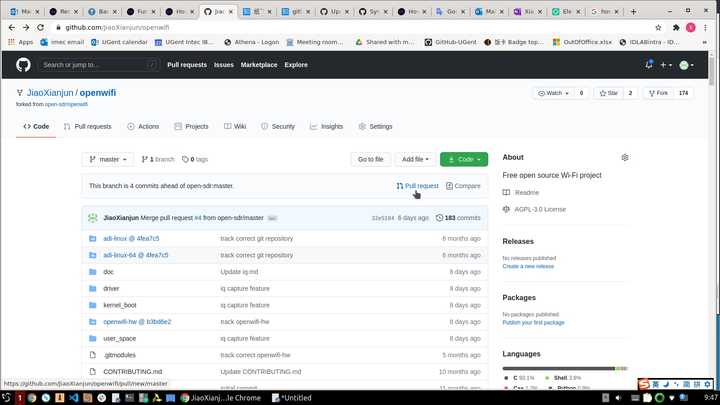Open the JiaoXianjun owner link
This screenshot has height=405, width=720.
click(x=50, y=93)
